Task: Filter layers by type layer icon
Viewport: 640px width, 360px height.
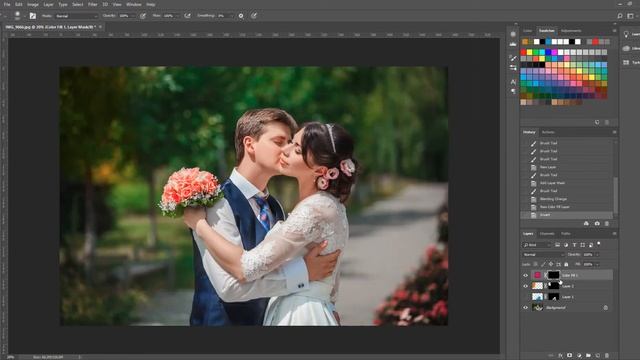Action: click(574, 245)
